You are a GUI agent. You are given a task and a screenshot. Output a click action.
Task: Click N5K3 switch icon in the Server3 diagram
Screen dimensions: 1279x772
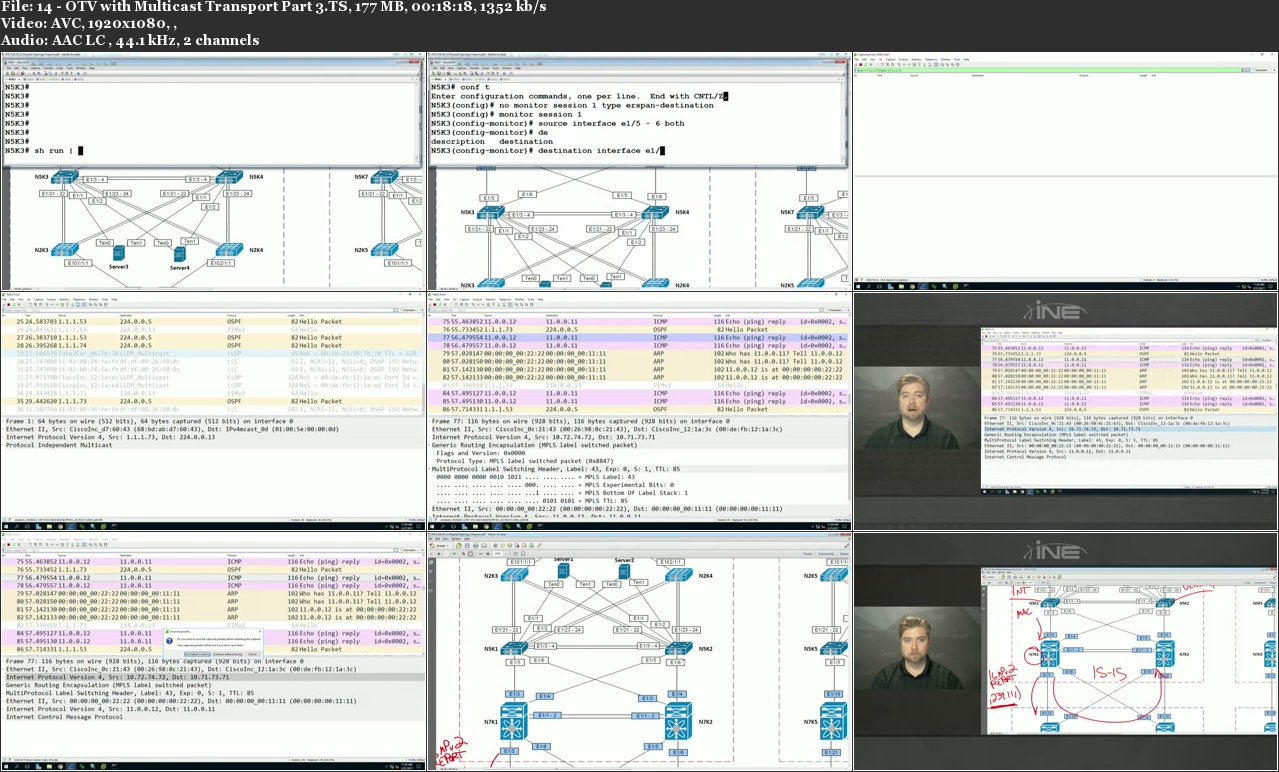(64, 178)
